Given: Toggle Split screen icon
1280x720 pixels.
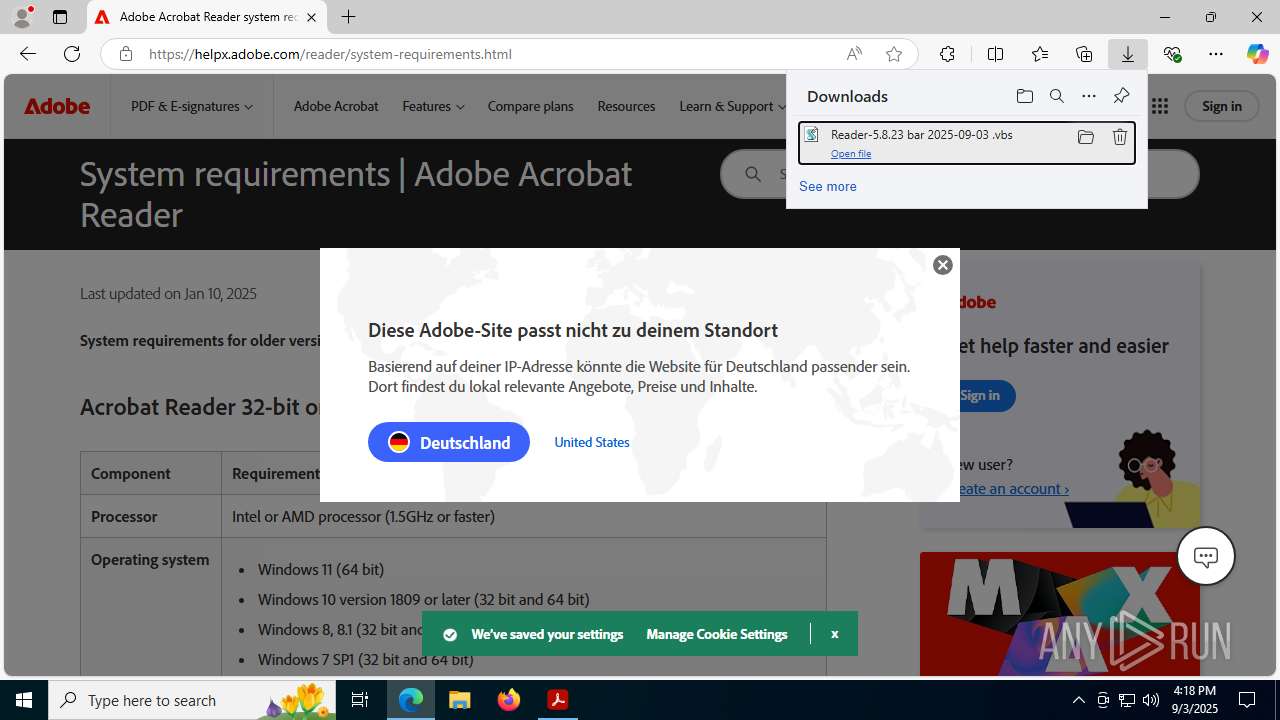Looking at the screenshot, I should [x=995, y=54].
